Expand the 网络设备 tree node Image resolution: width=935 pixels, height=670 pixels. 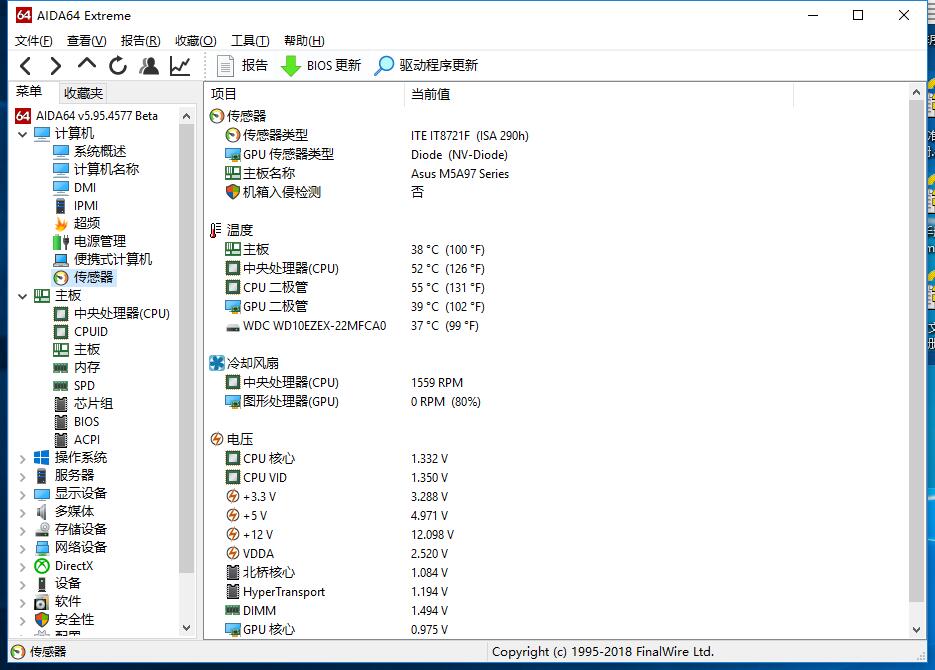[23, 548]
